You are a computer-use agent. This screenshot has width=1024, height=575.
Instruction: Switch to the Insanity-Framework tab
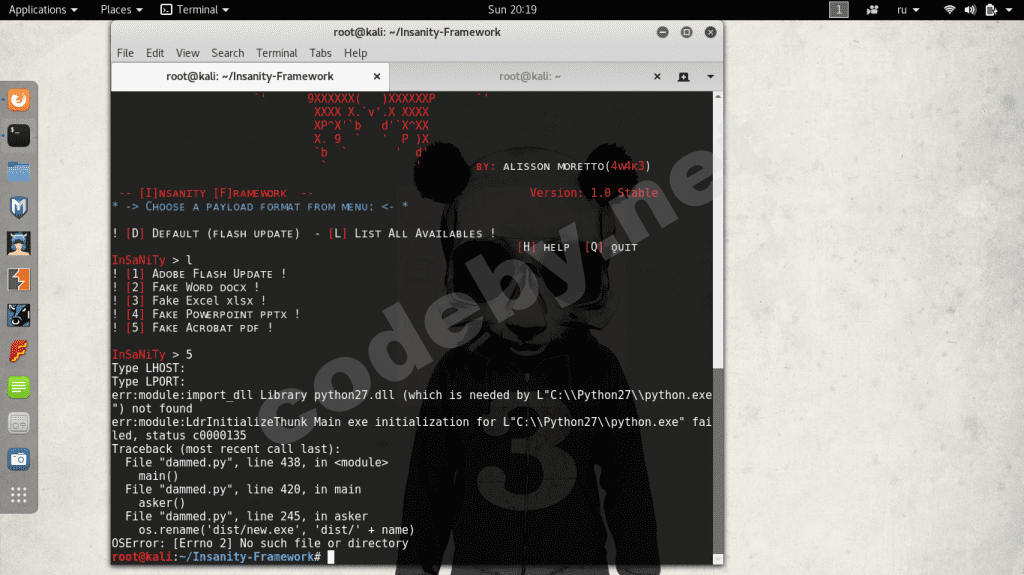coord(250,76)
